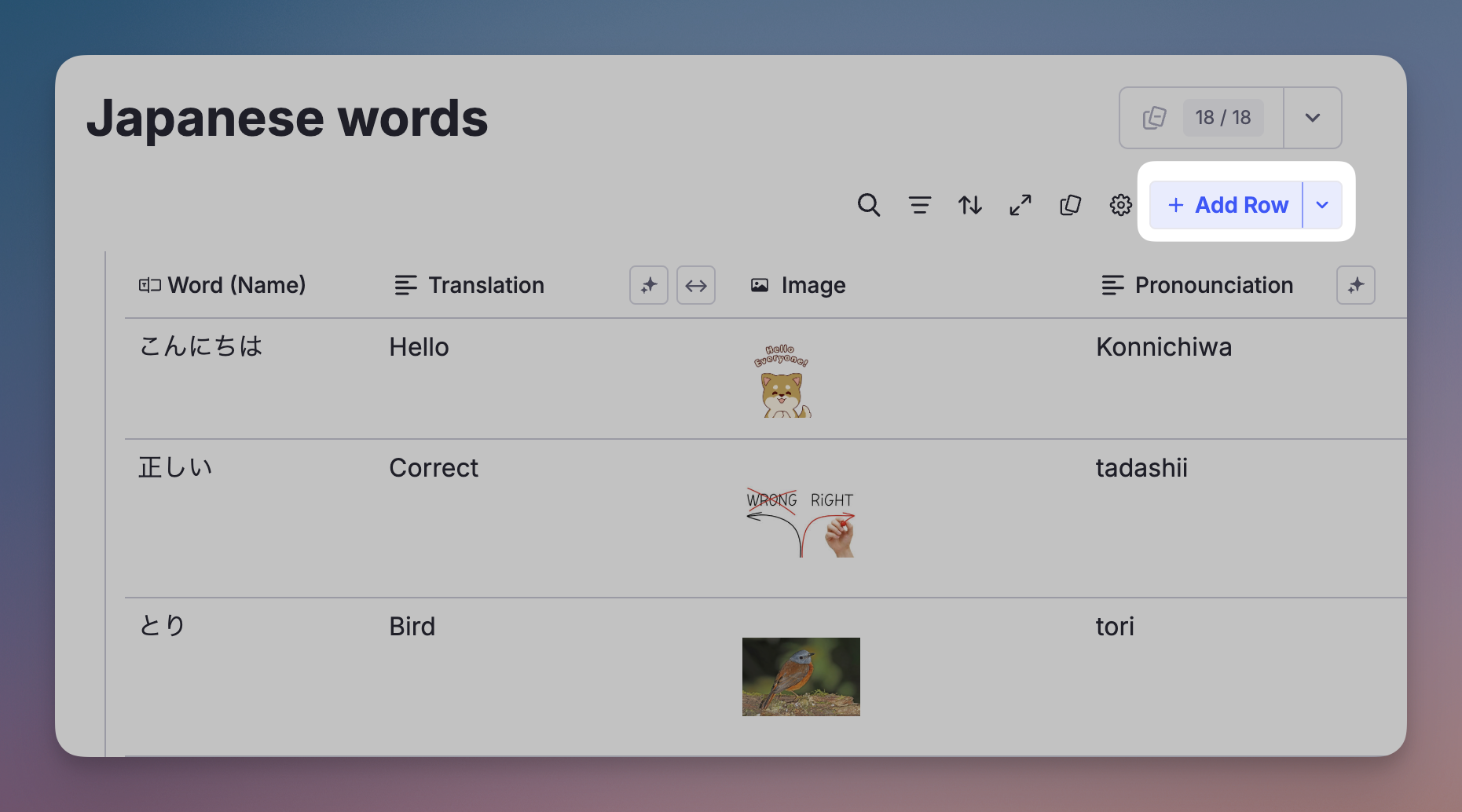Screen dimensions: 1462x812
Task: Select the Correct translation cell
Action: point(434,468)
